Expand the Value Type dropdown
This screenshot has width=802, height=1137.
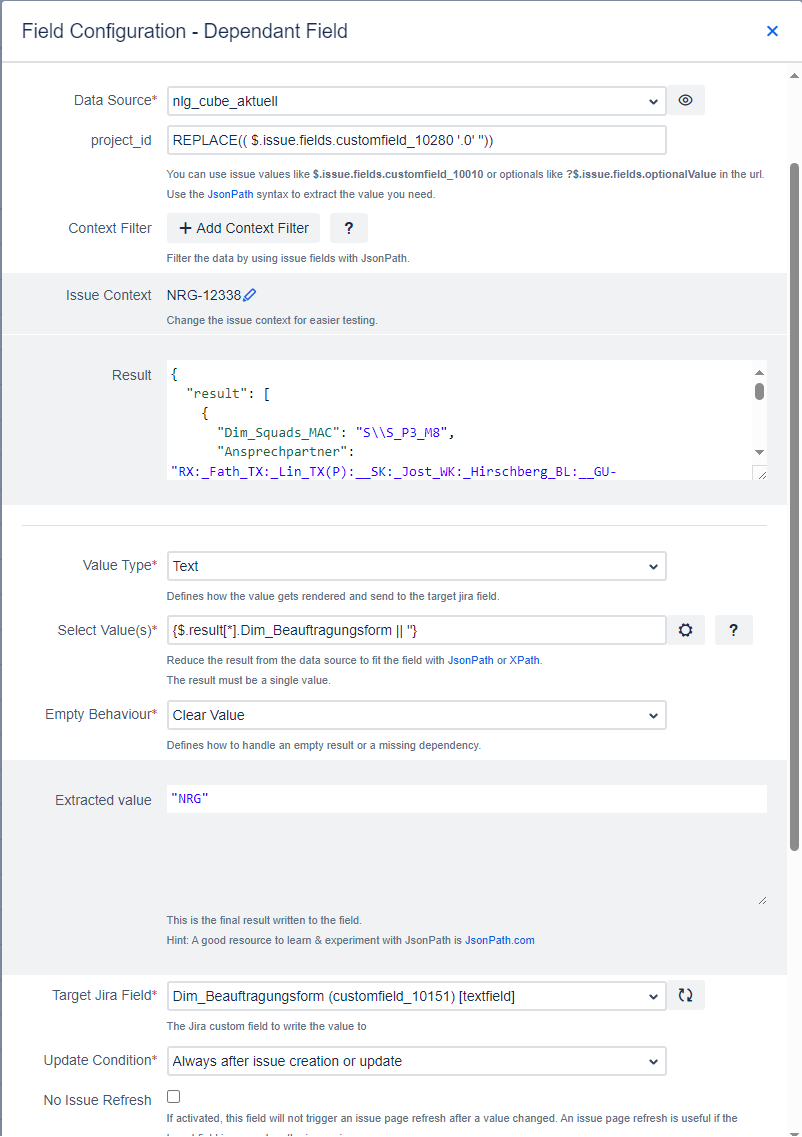point(416,566)
